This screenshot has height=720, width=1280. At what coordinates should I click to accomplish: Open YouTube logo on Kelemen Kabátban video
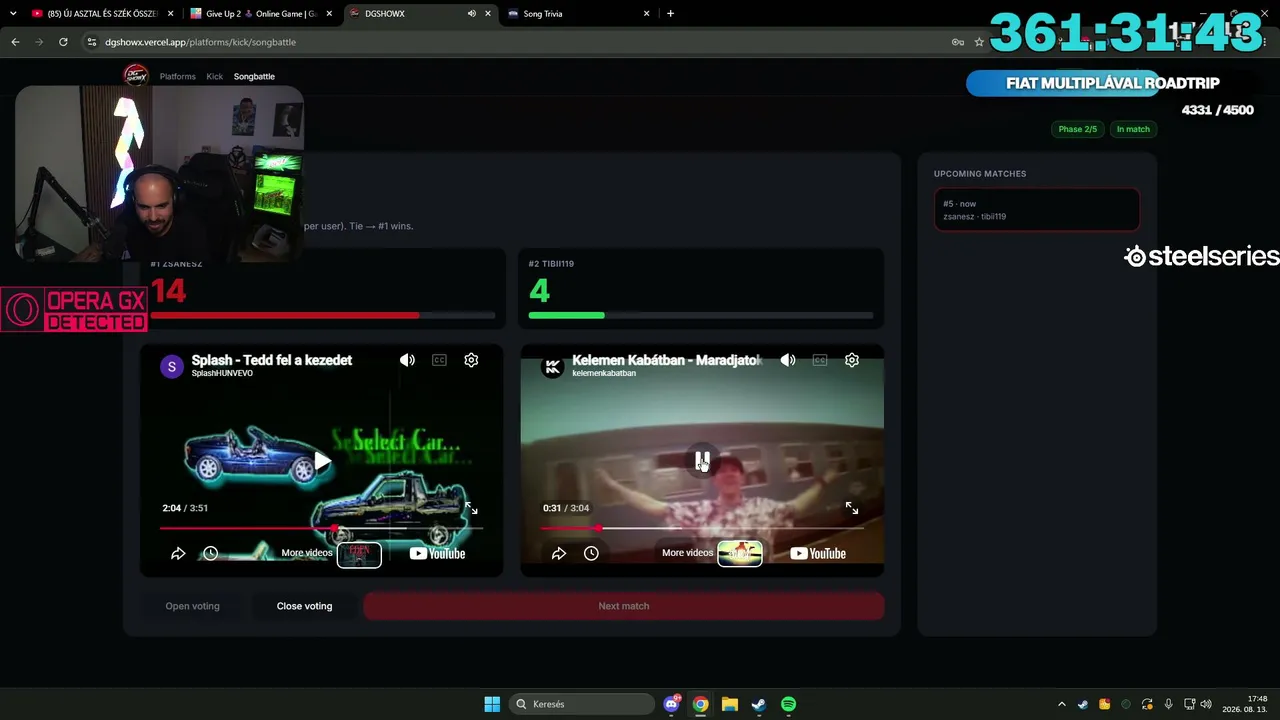point(818,553)
